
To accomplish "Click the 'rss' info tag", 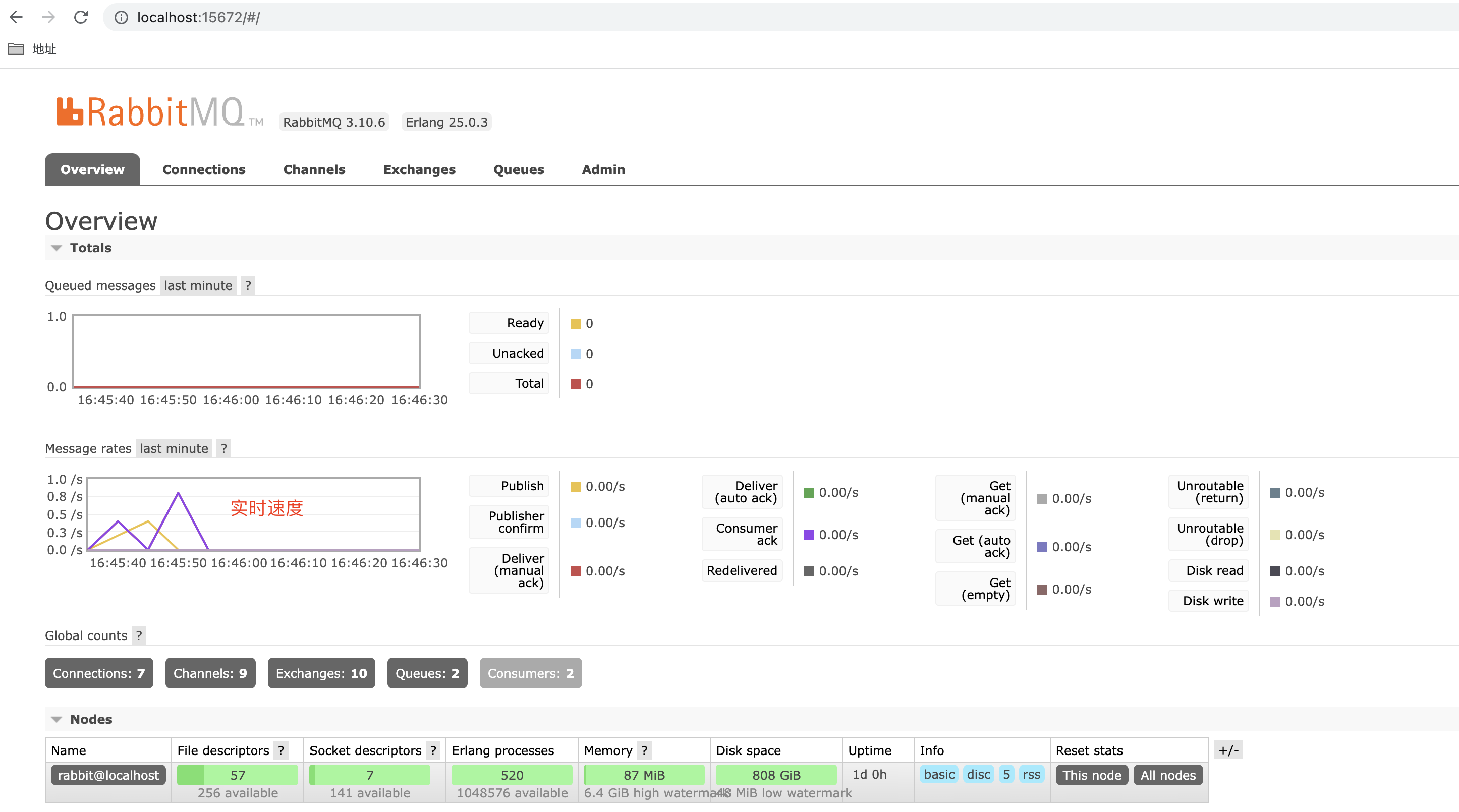I will pyautogui.click(x=1031, y=775).
